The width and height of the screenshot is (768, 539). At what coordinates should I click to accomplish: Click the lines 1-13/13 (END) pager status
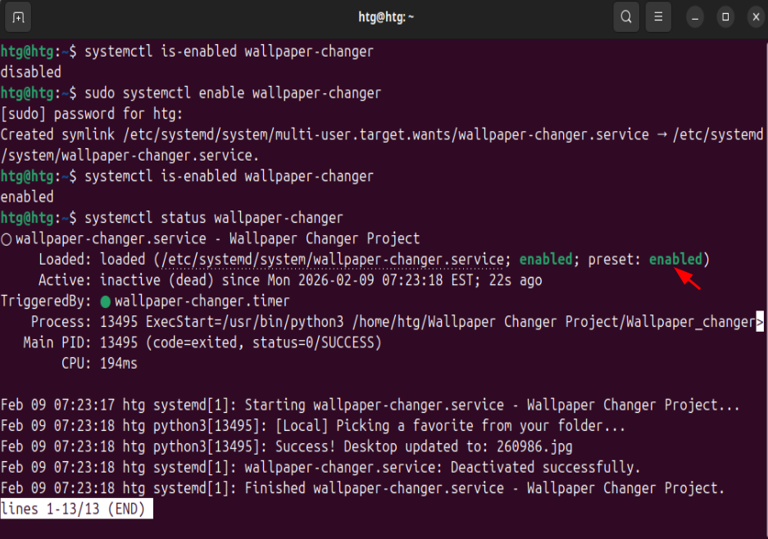click(76, 509)
